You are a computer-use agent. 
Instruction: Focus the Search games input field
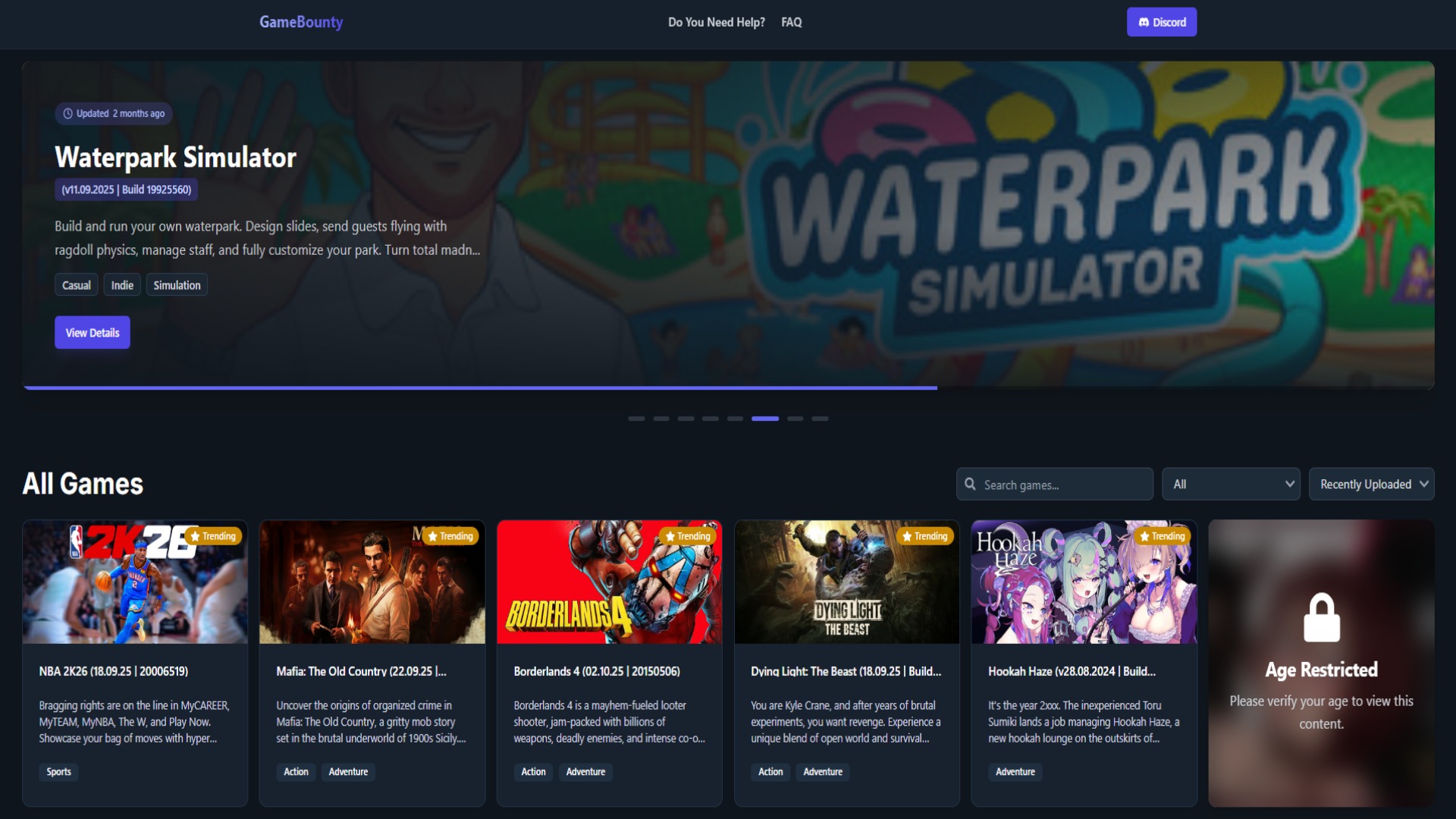click(x=1062, y=485)
